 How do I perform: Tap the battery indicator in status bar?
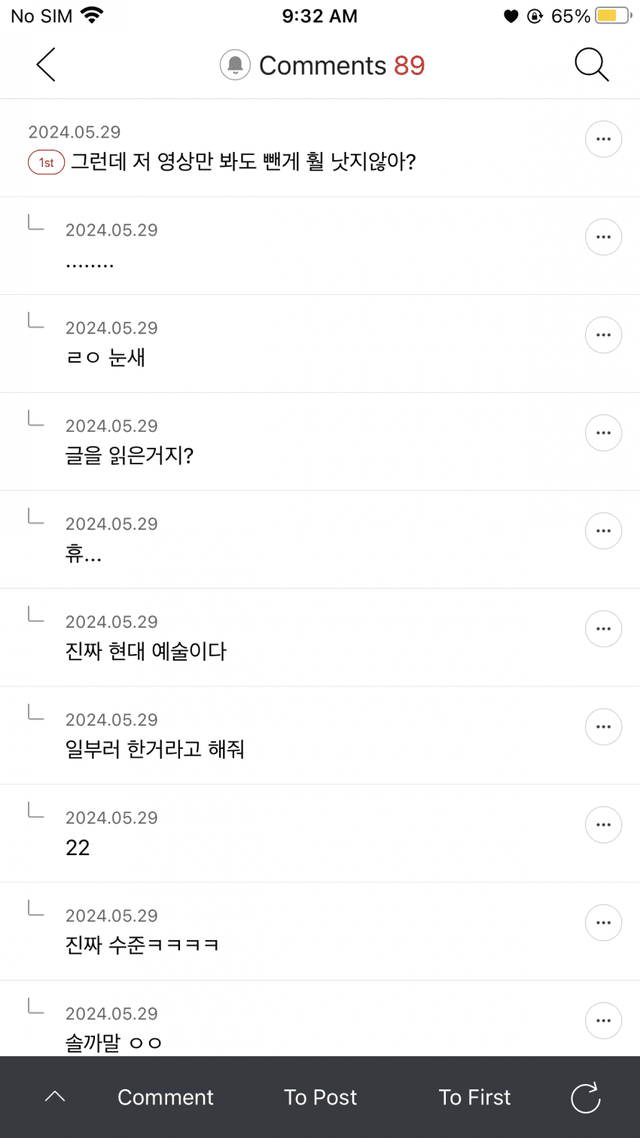(610, 16)
